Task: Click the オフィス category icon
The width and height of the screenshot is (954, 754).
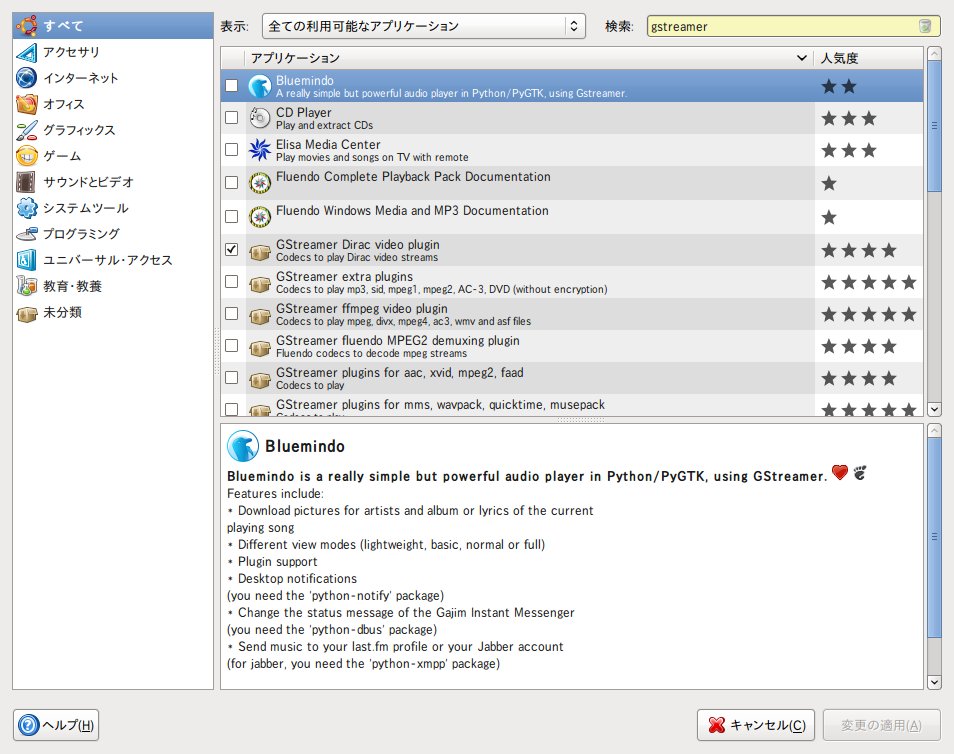Action: point(27,104)
